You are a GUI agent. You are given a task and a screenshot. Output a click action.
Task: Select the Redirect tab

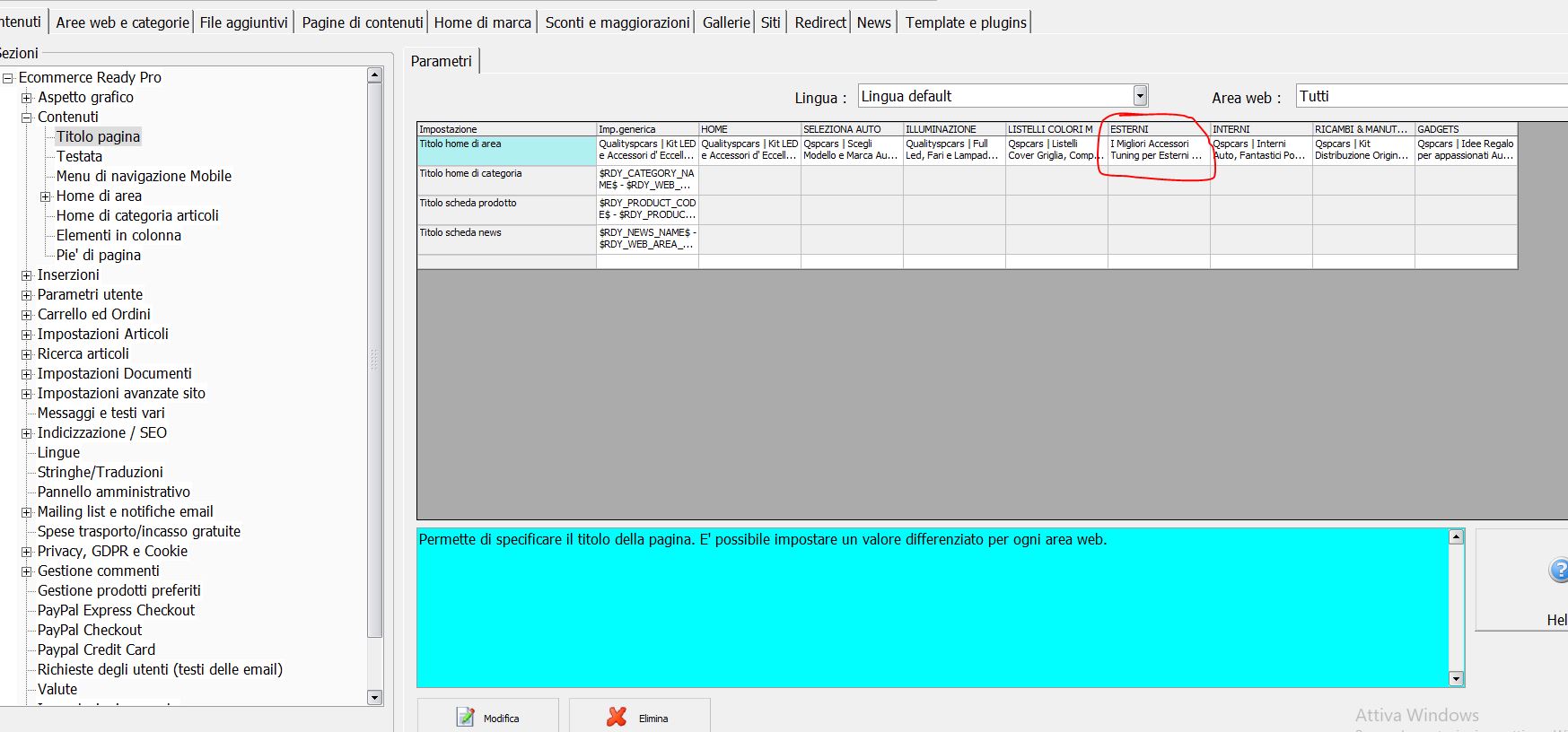pyautogui.click(x=820, y=22)
